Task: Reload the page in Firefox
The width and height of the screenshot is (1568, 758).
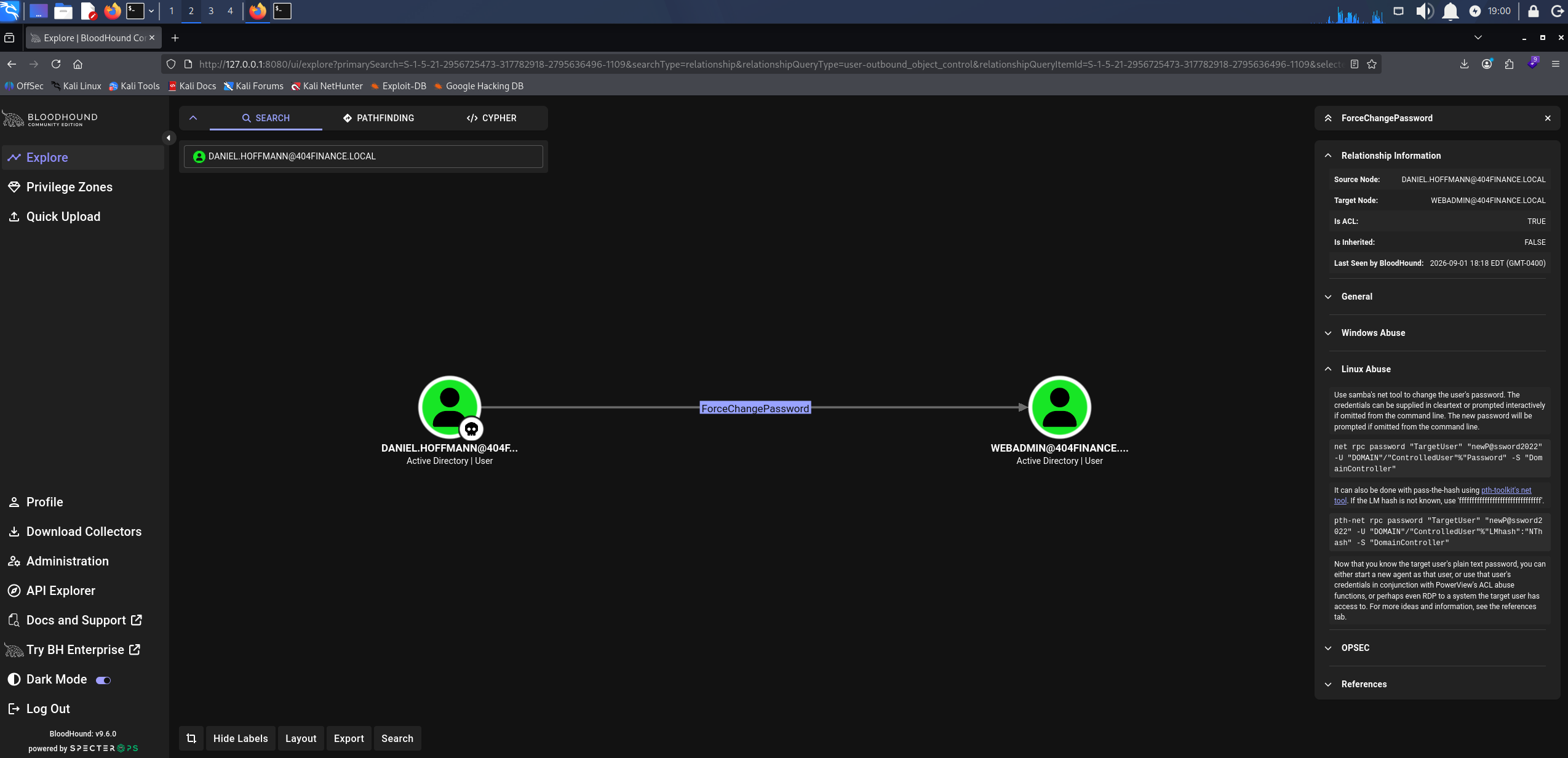Action: [56, 64]
